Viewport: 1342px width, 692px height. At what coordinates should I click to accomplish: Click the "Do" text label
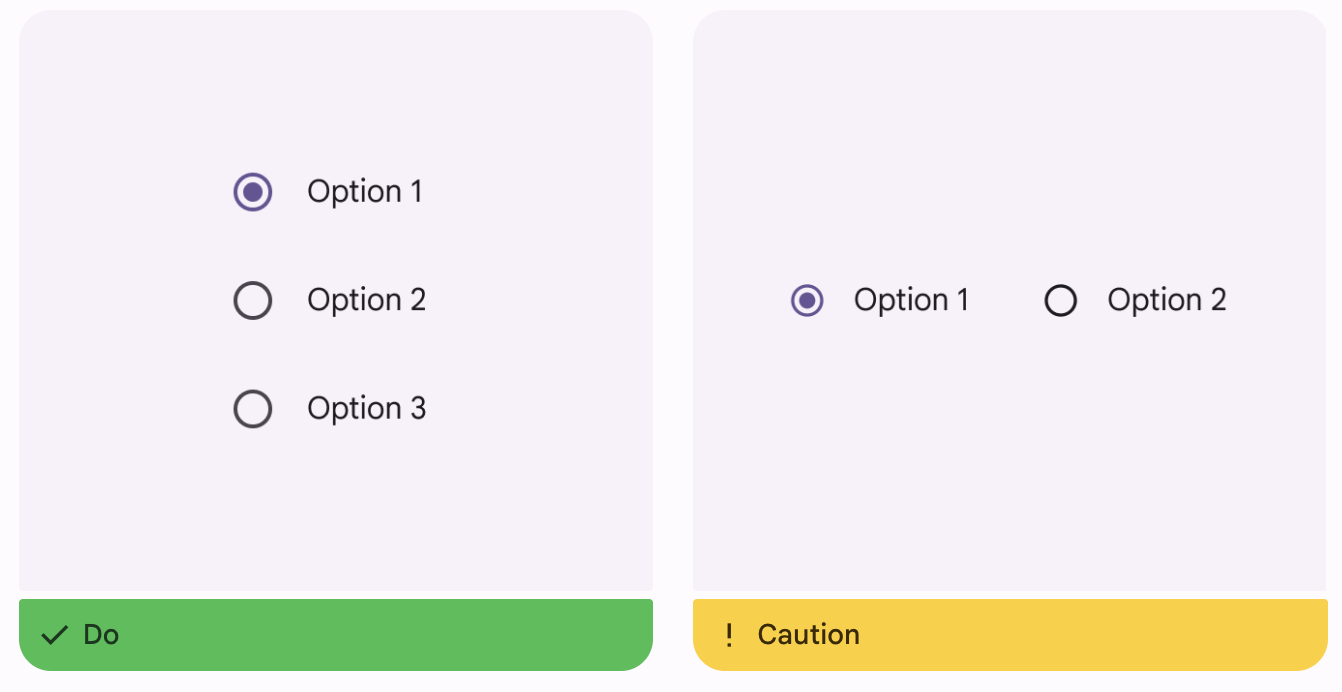coord(101,635)
